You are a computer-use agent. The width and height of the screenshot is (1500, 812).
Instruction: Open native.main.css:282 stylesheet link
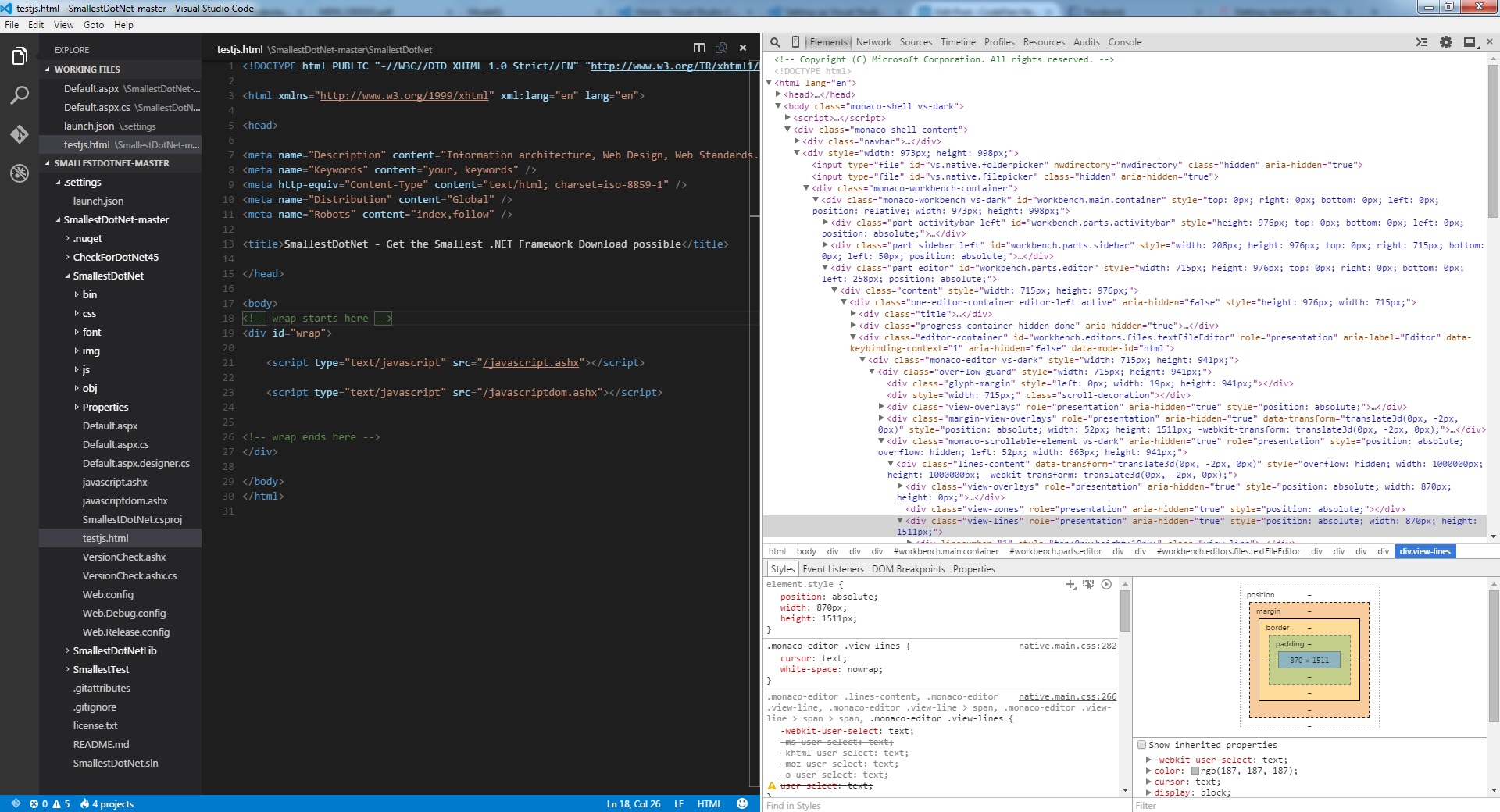(x=1066, y=646)
